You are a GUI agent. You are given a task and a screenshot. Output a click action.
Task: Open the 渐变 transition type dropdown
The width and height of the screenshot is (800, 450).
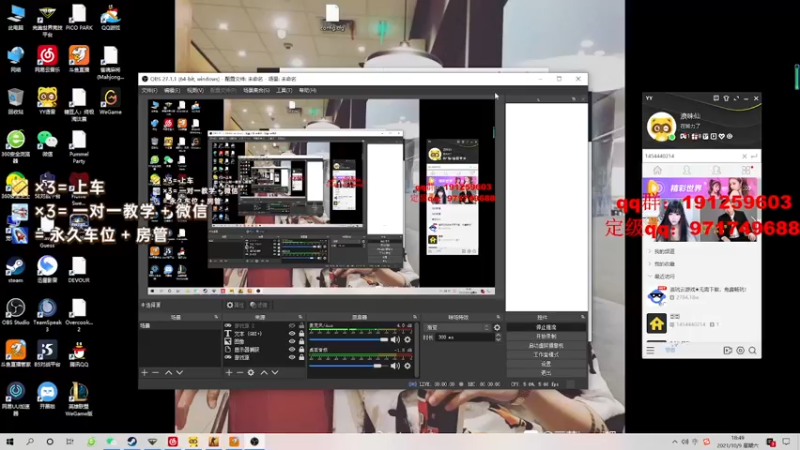point(457,328)
